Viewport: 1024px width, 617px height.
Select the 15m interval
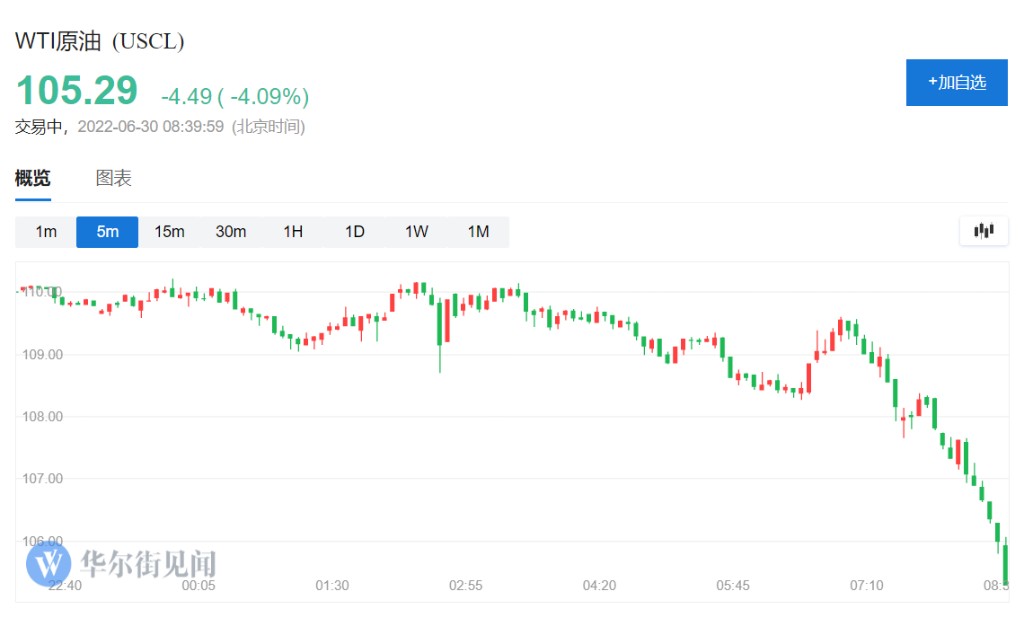169,232
